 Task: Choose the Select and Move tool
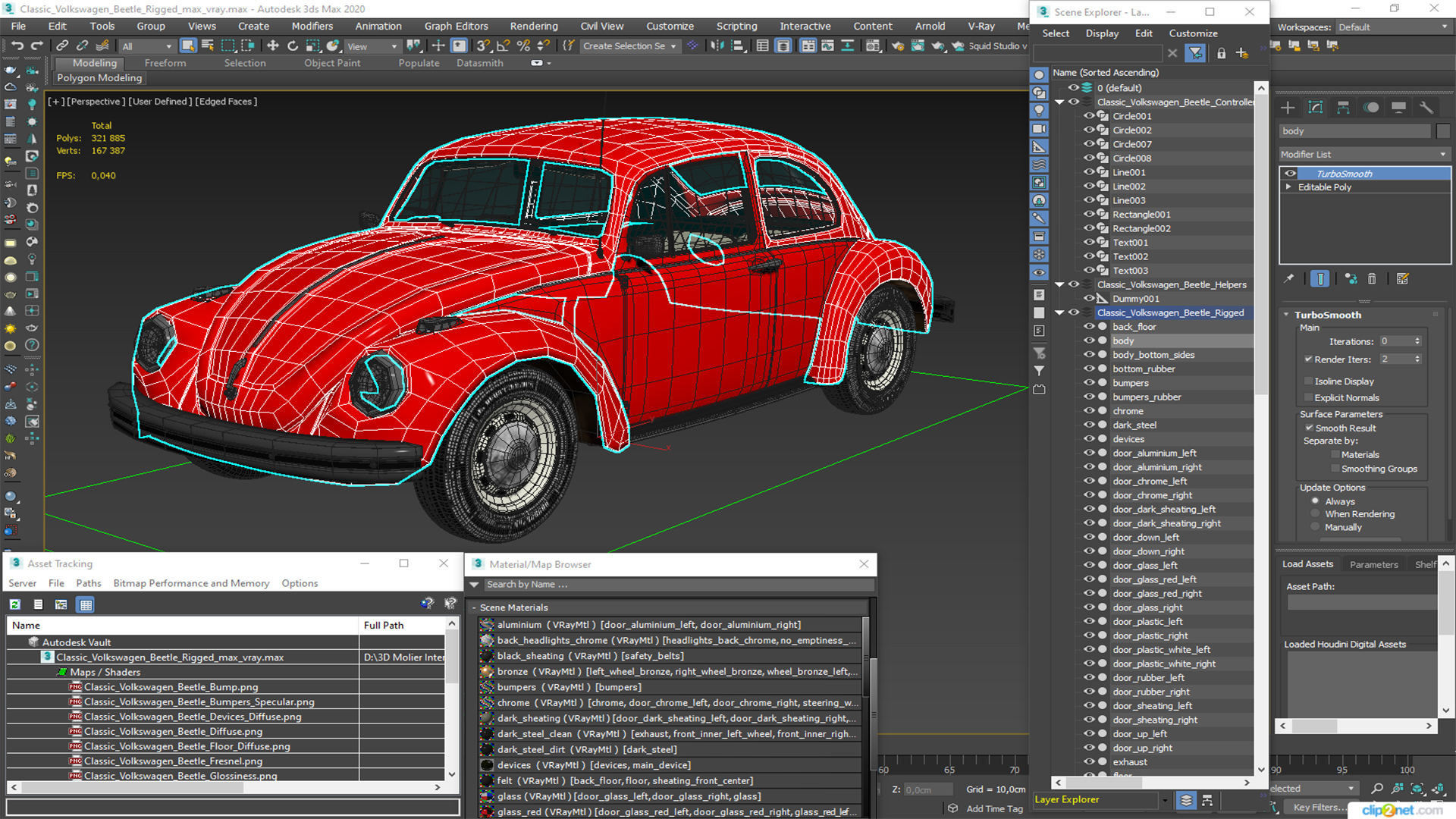click(x=273, y=46)
